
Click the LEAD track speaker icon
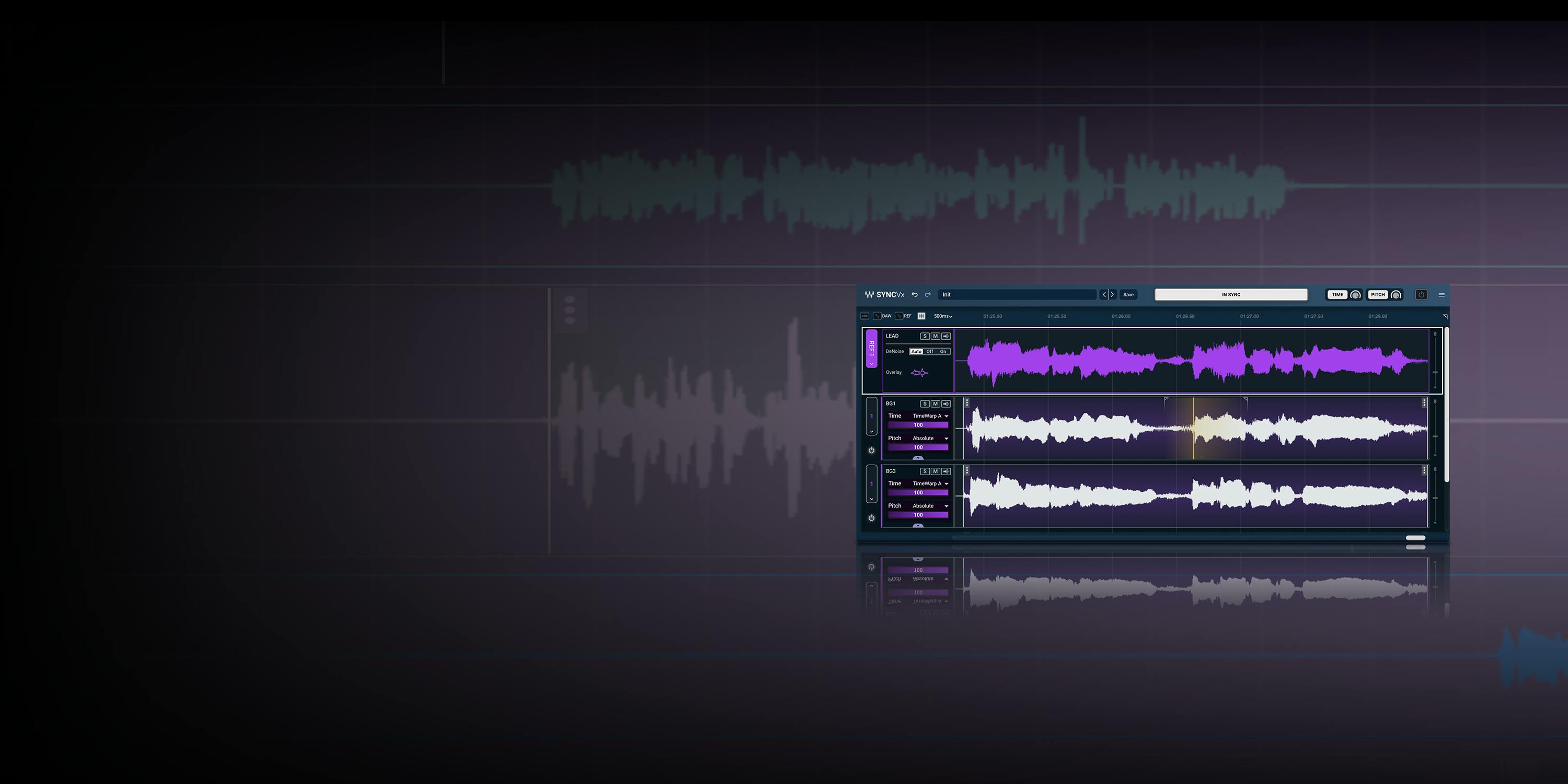(x=946, y=336)
